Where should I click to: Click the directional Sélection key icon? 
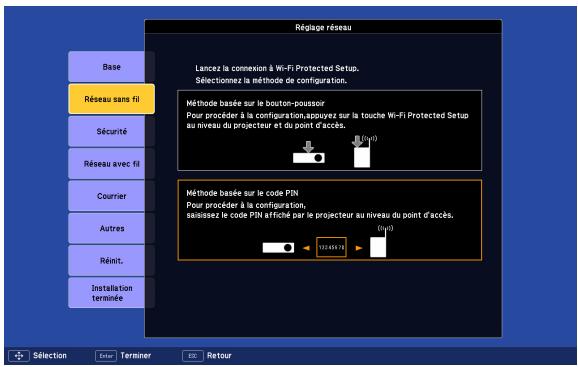coord(19,356)
